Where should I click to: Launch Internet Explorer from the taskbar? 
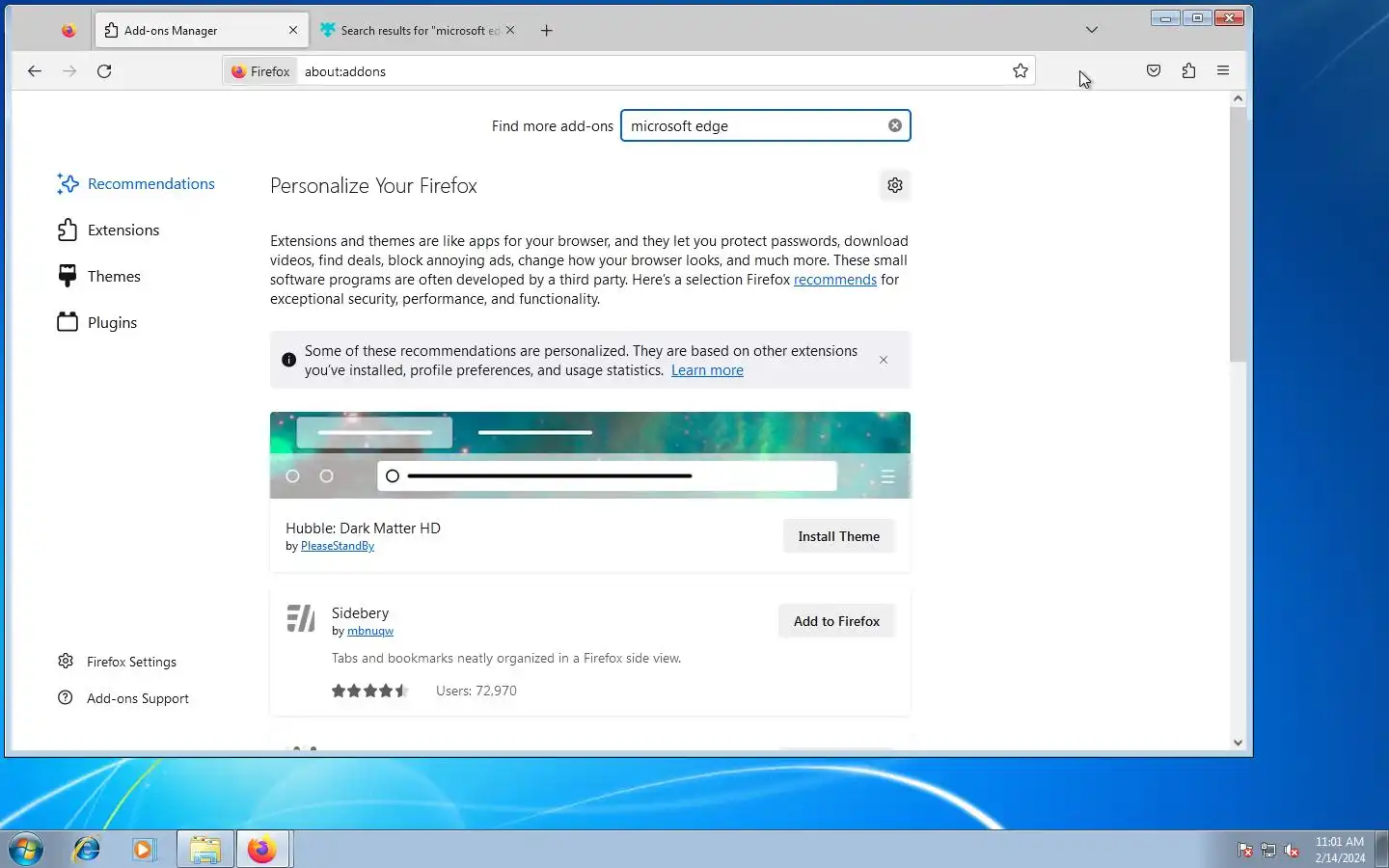pos(87,850)
